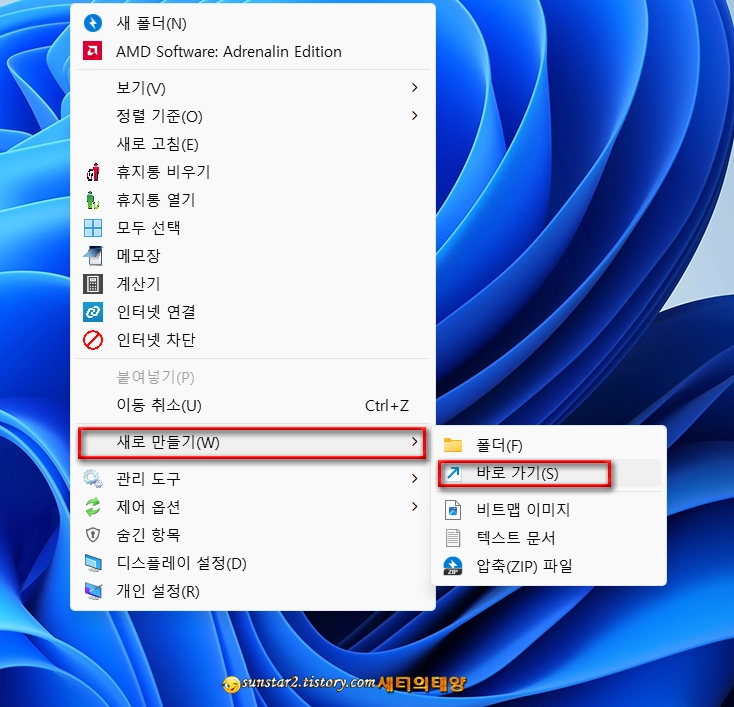The image size is (734, 707).
Task: Create a new 폴더(F) from the submenu
Action: [549, 445]
